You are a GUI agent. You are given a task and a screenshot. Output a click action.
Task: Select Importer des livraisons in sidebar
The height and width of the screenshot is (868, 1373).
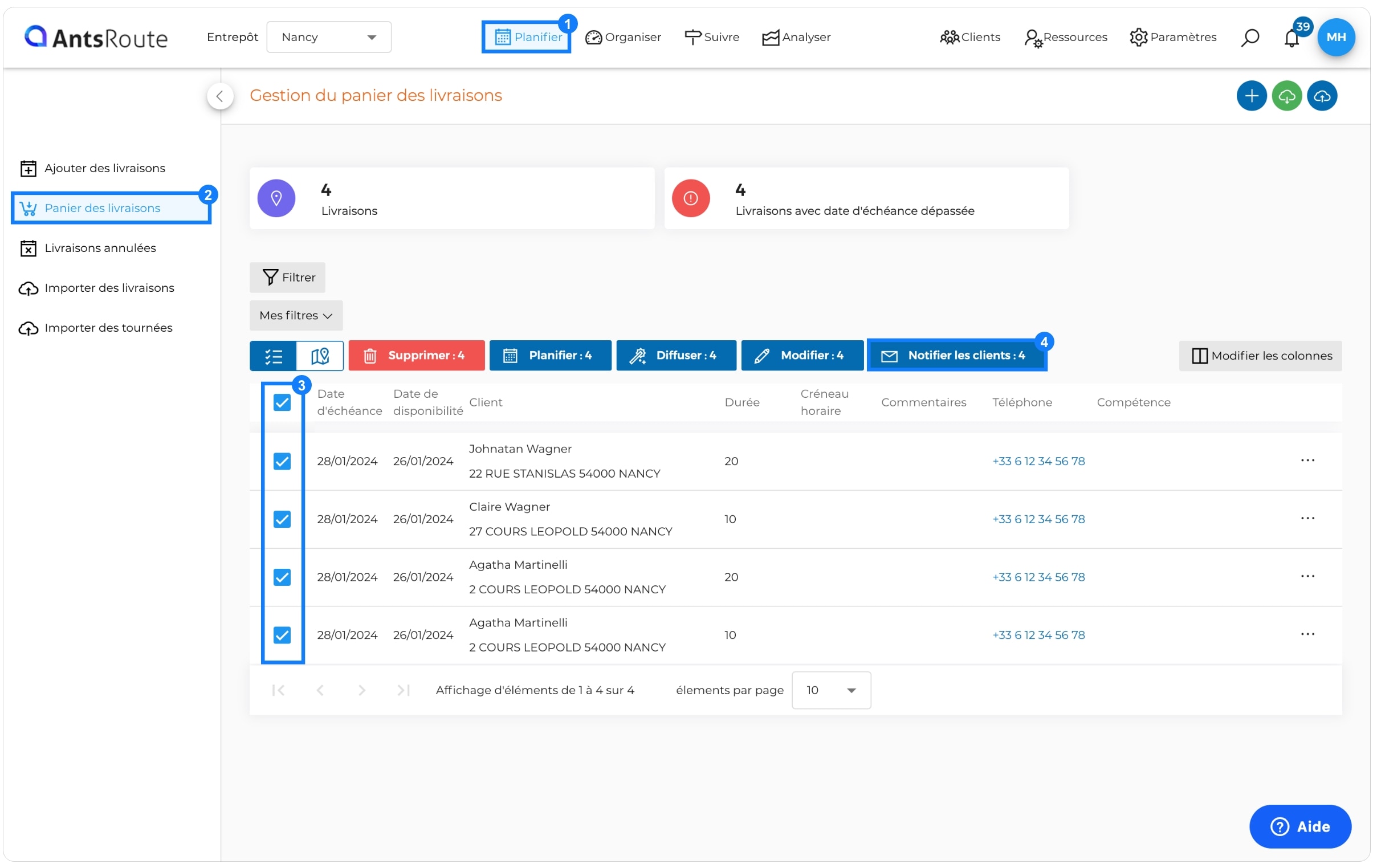point(97,288)
